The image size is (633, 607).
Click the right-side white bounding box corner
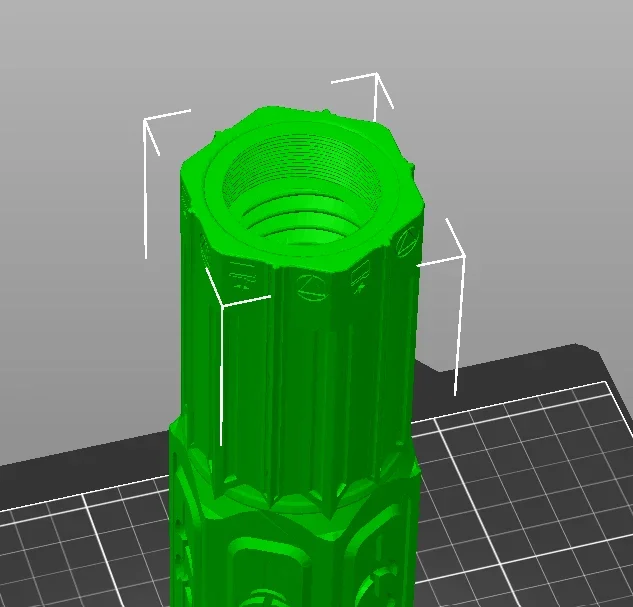tap(462, 257)
